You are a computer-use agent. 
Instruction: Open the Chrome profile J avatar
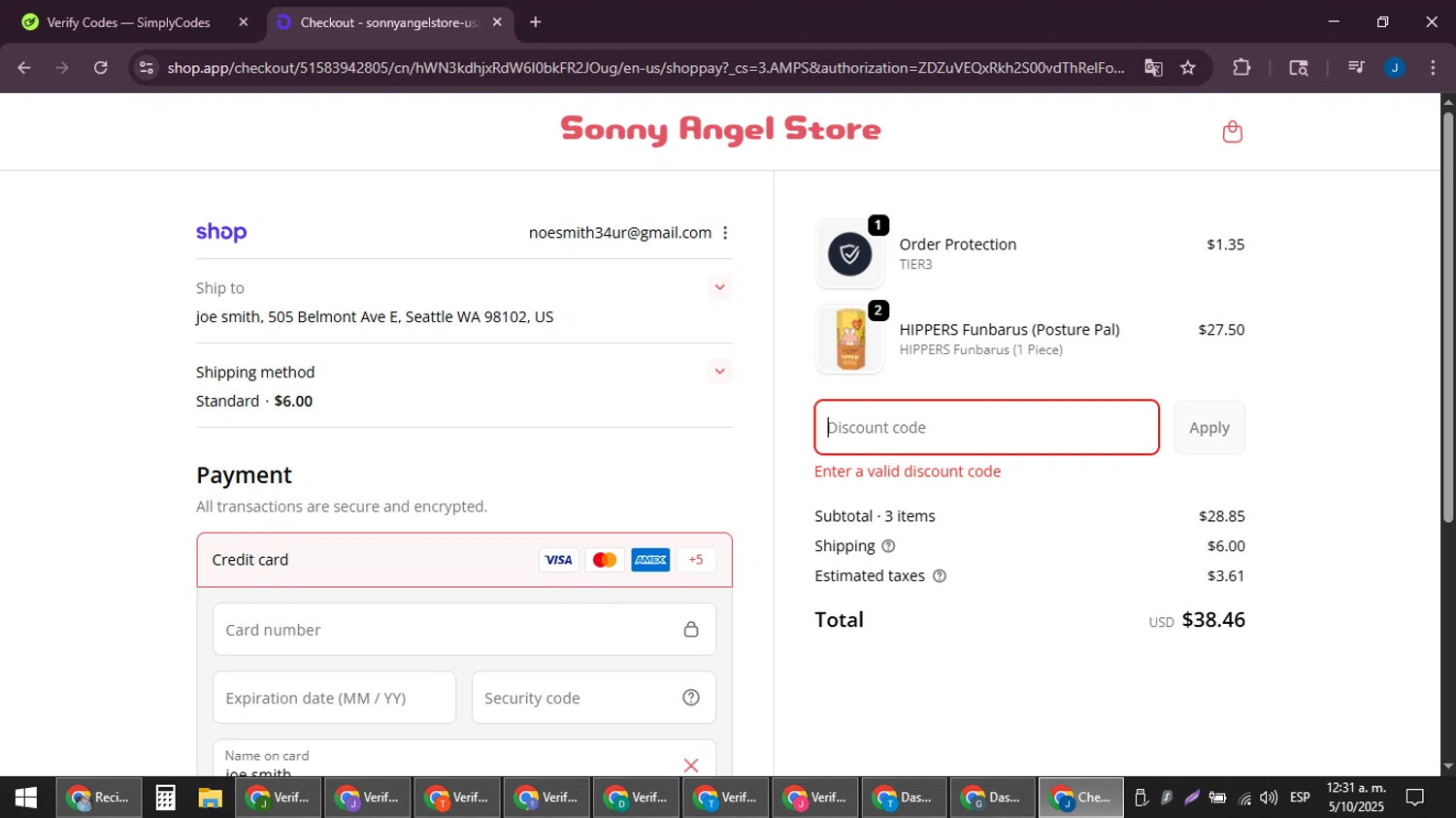pos(1395,68)
